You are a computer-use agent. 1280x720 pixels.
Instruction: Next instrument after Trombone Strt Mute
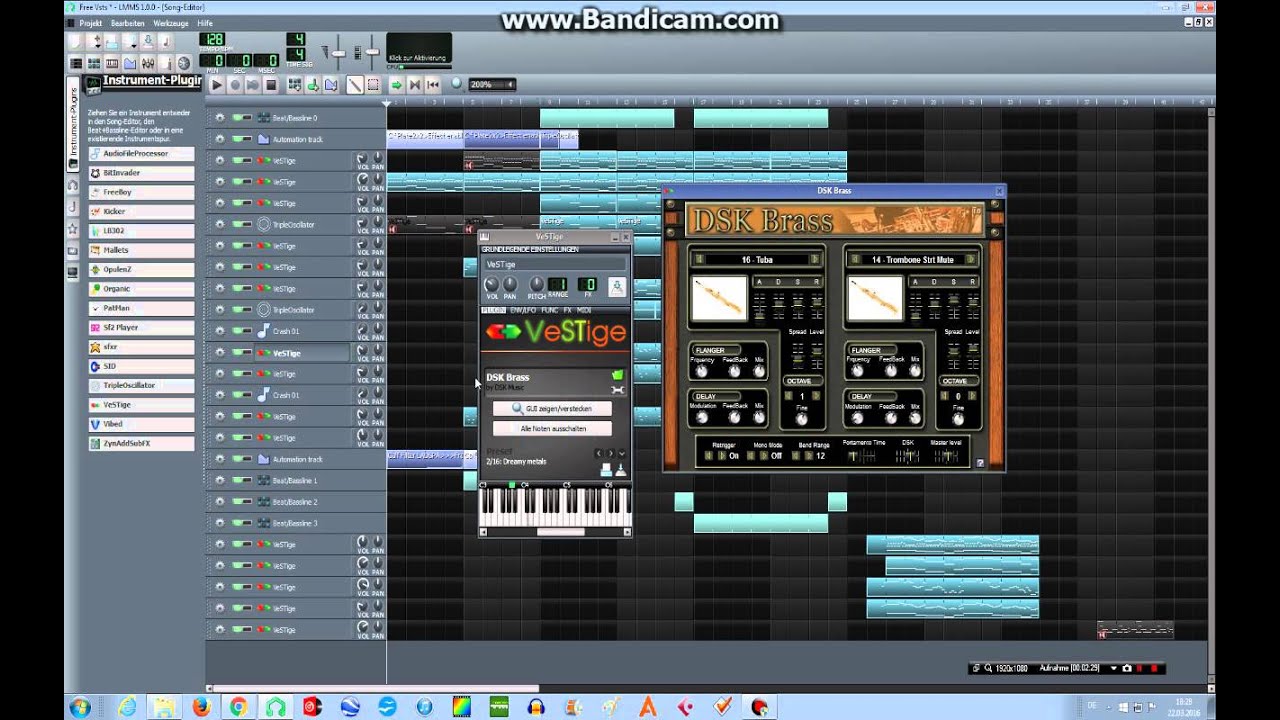(x=970, y=259)
